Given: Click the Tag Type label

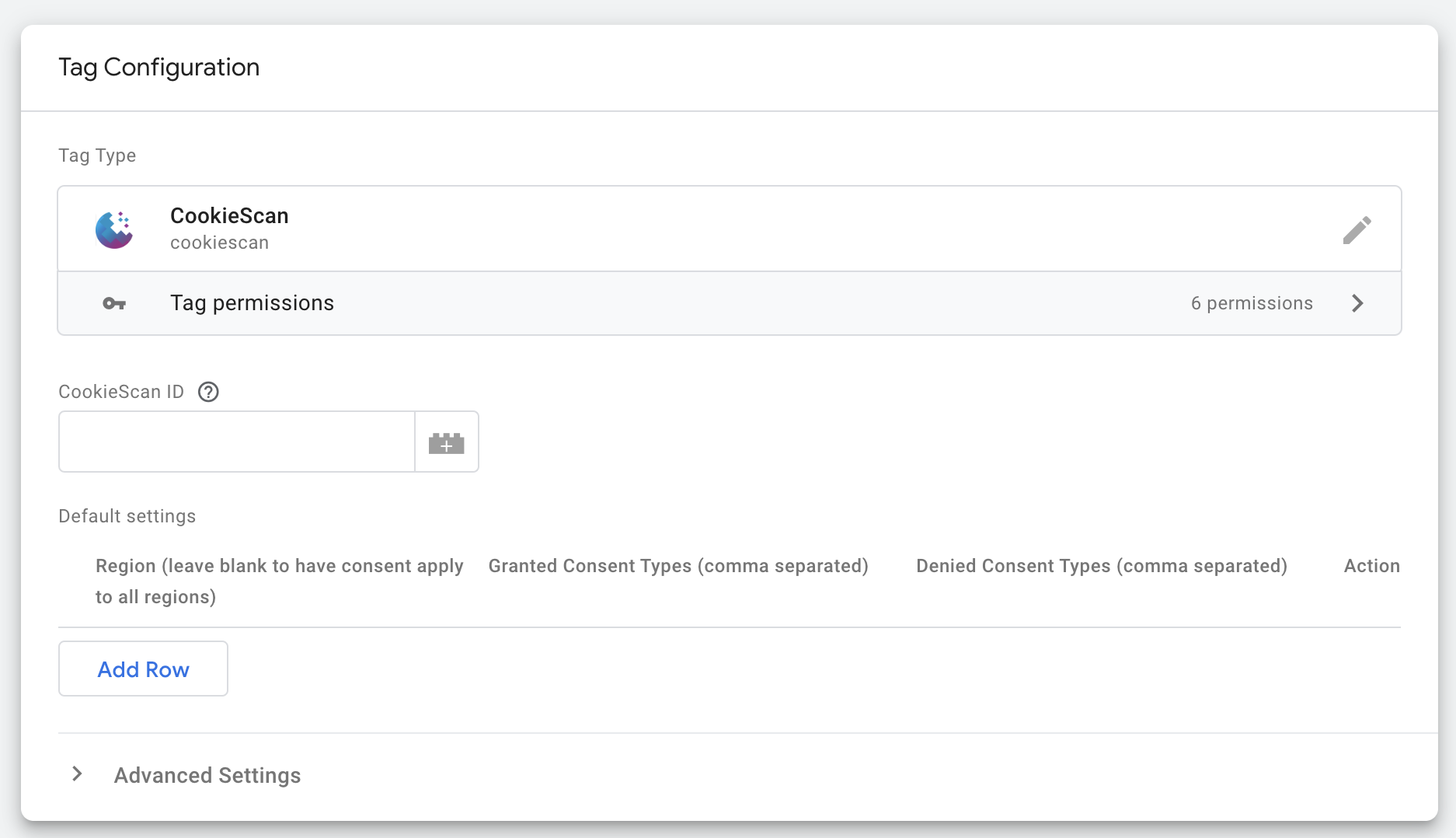Looking at the screenshot, I should [97, 155].
